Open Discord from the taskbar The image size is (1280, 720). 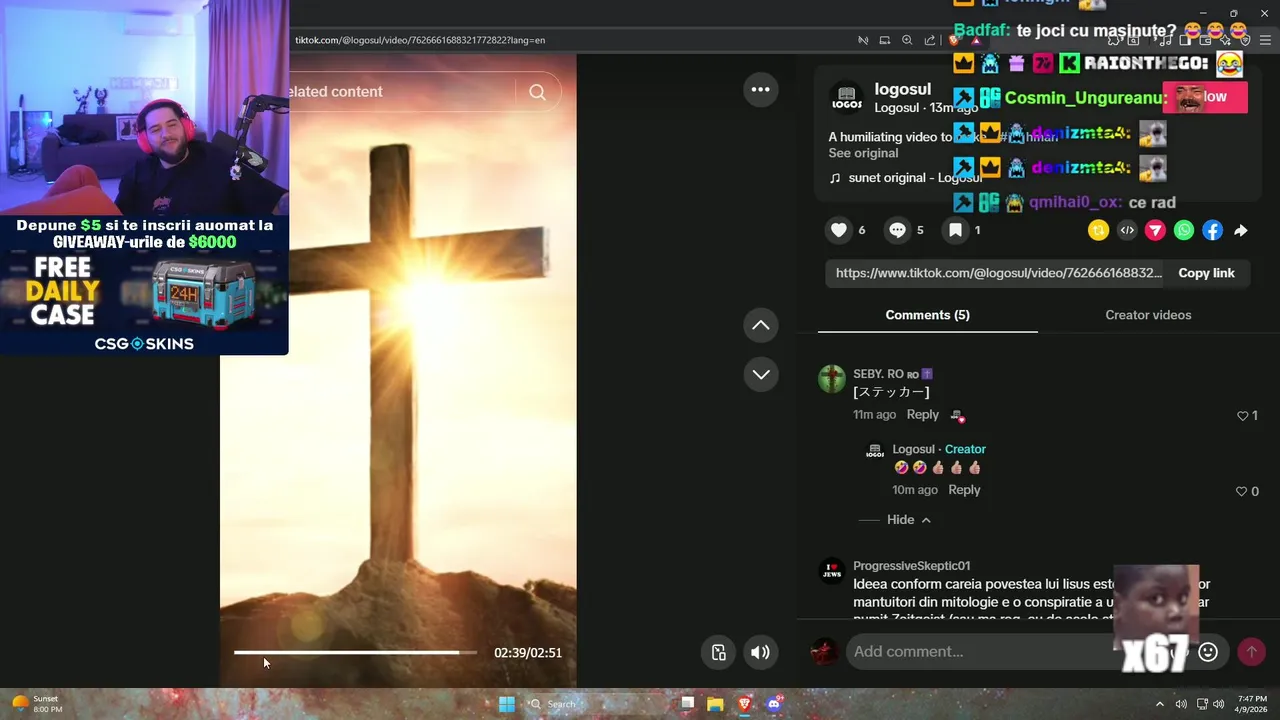773,704
